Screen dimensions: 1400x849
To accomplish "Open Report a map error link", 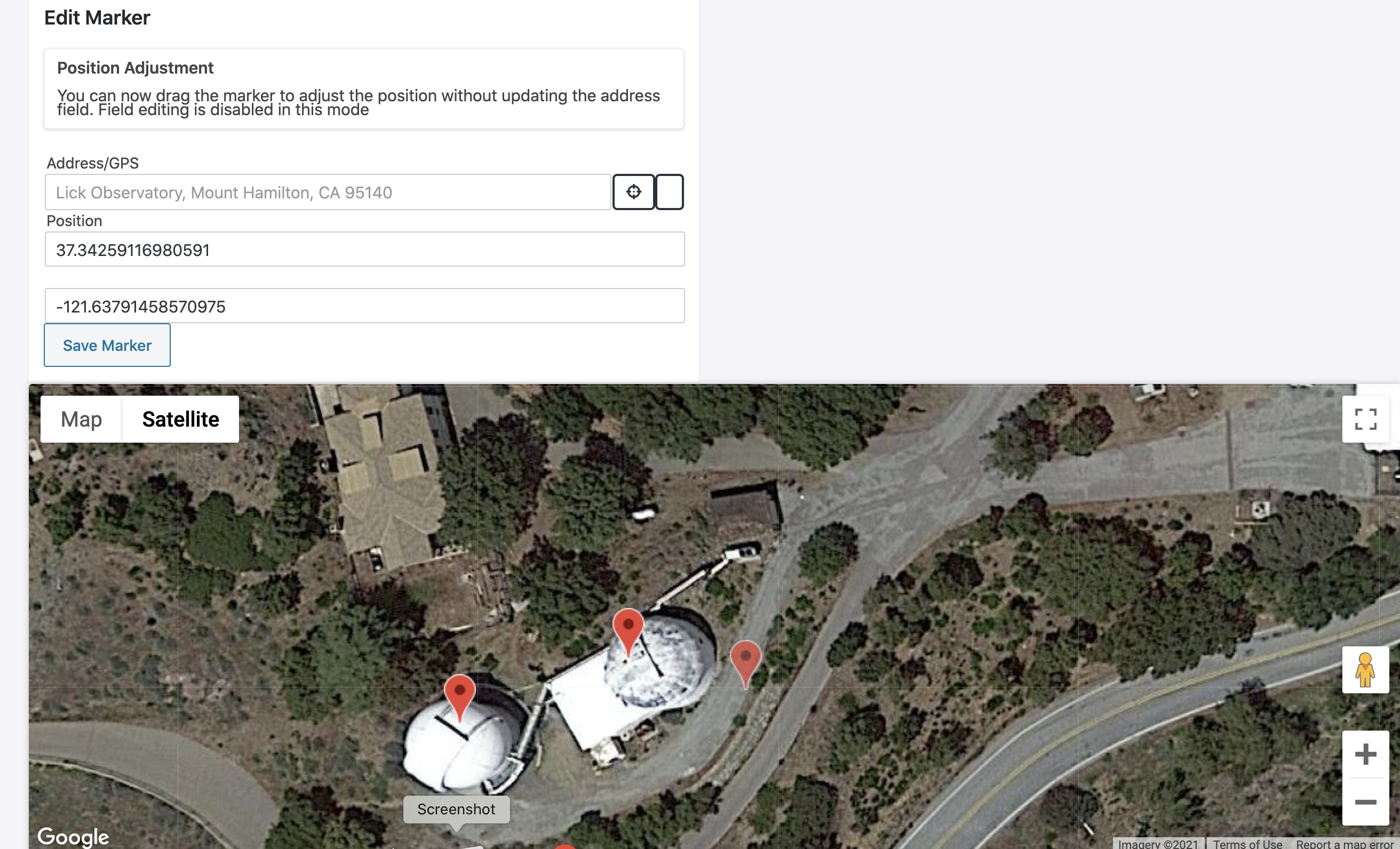I will tap(1345, 843).
